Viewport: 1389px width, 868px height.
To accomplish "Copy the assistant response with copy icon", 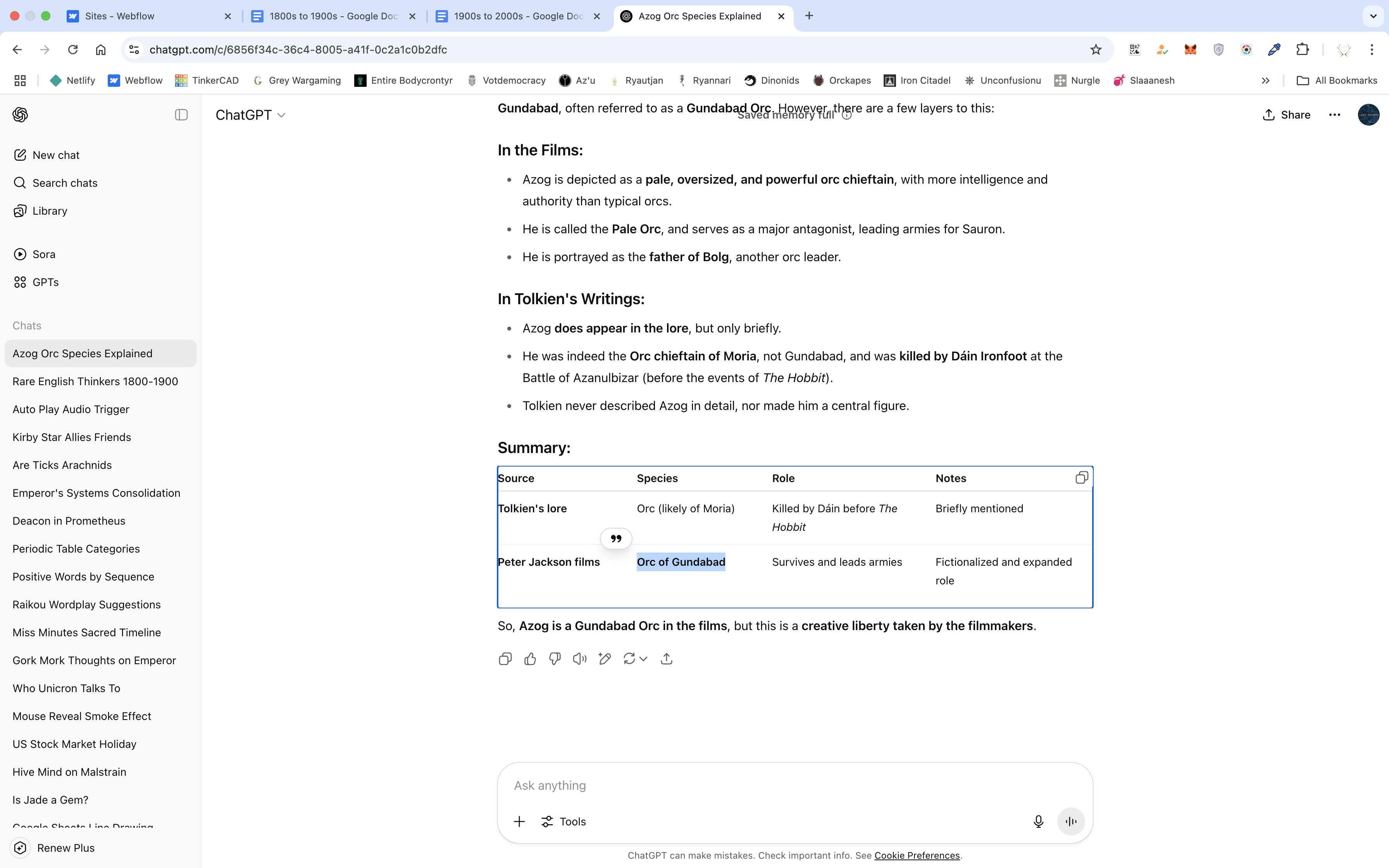I will [505, 658].
